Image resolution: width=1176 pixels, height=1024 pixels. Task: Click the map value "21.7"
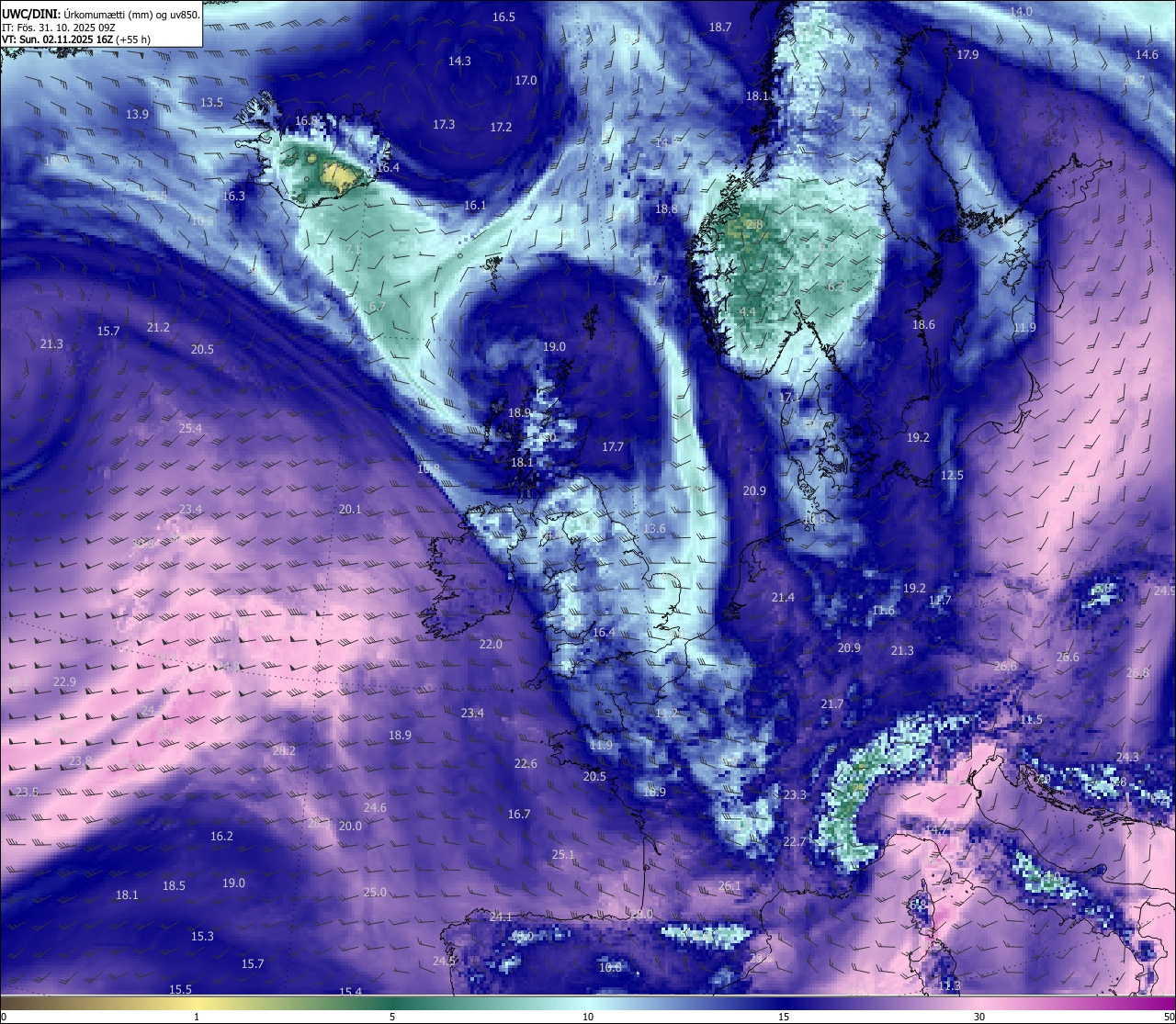pyautogui.click(x=831, y=704)
